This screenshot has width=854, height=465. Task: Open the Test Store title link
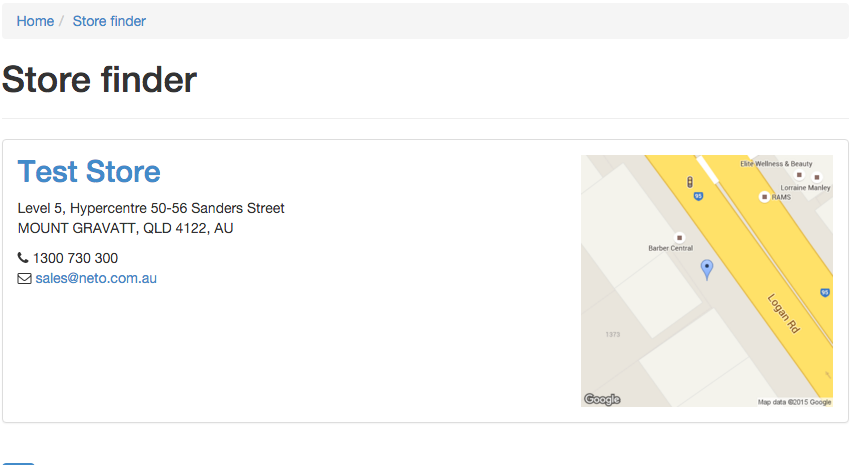click(89, 172)
